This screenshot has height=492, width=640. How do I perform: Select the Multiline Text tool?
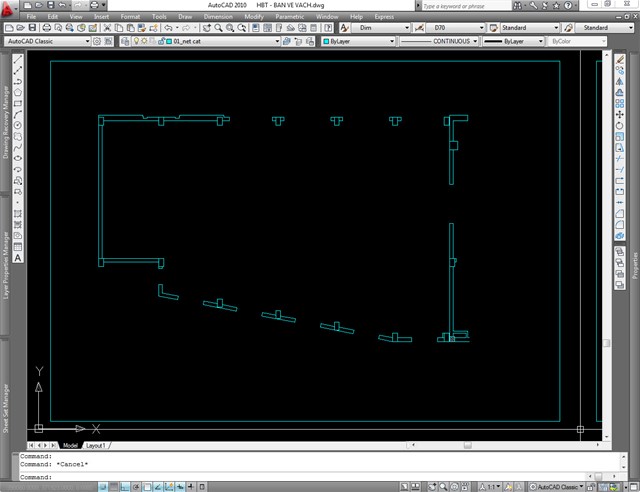pos(18,258)
